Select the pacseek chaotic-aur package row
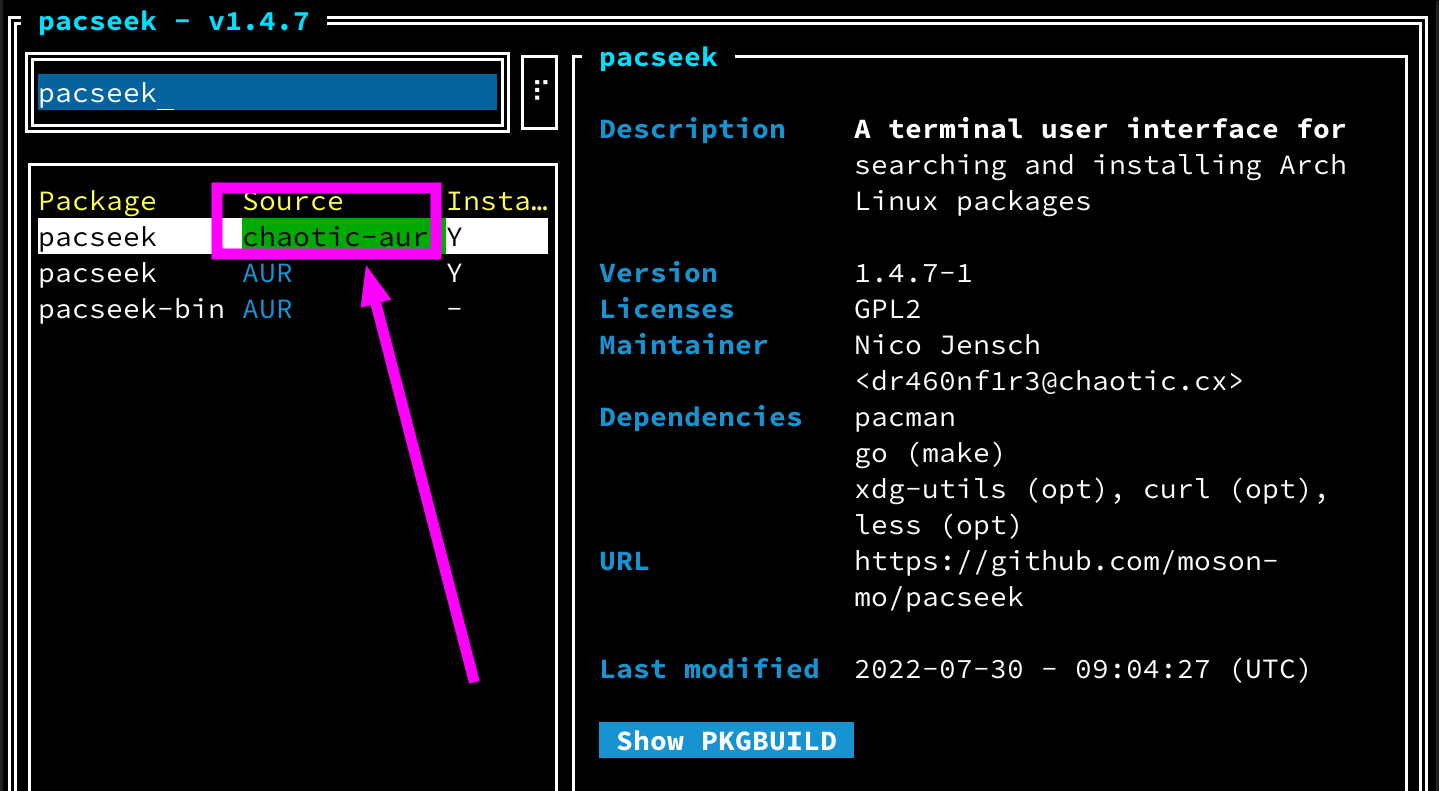1439x791 pixels. [293, 237]
